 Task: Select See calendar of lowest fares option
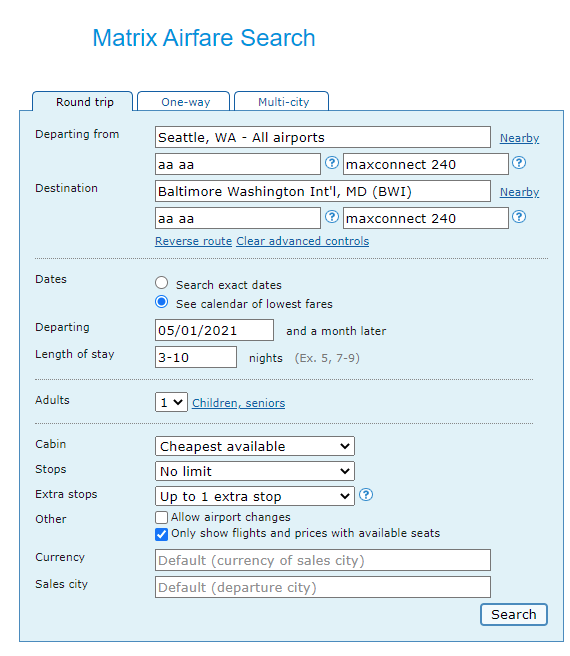coord(162,302)
